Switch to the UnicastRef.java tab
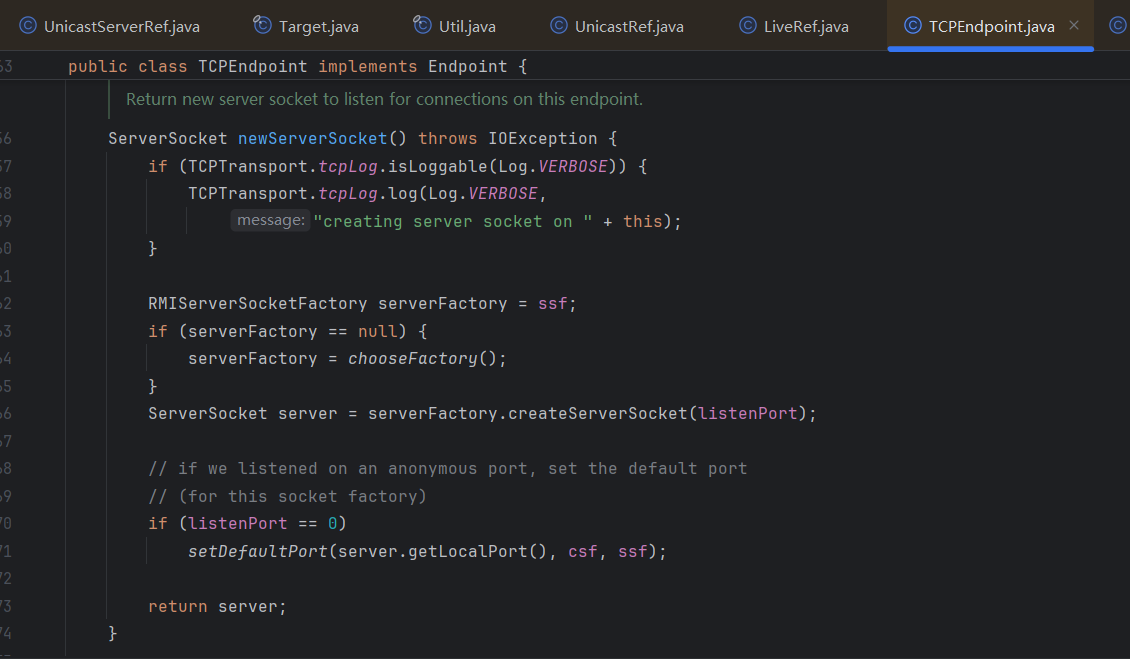1130x659 pixels. point(628,27)
